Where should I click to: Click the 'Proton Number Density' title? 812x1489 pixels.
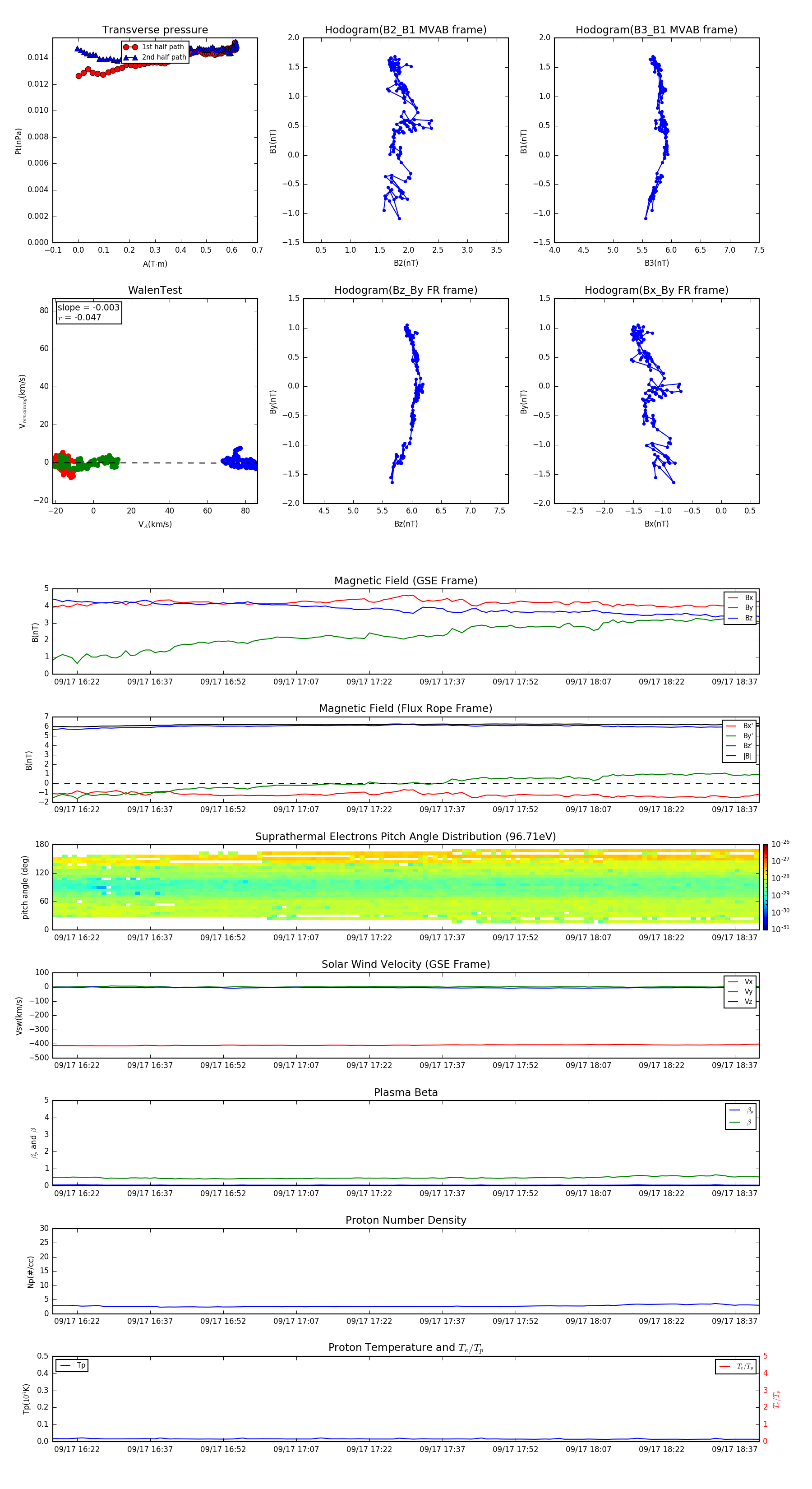(406, 1220)
